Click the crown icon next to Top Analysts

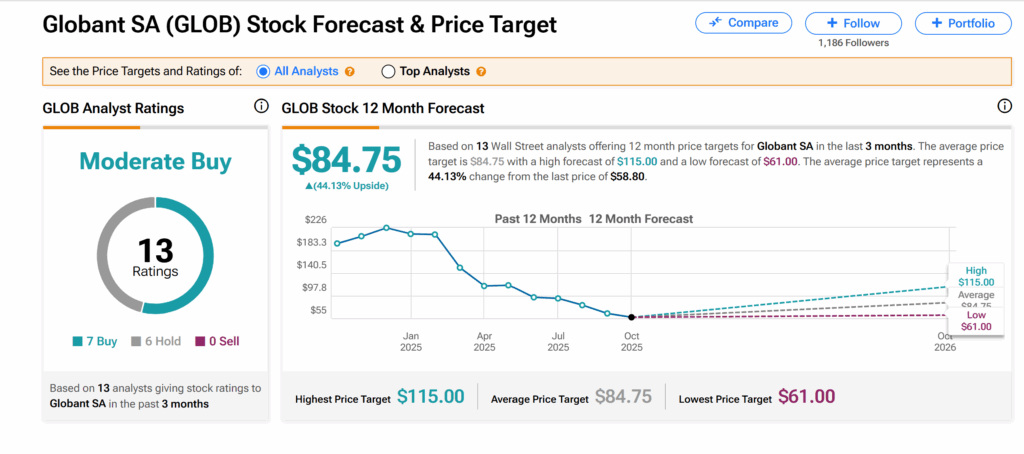point(481,72)
